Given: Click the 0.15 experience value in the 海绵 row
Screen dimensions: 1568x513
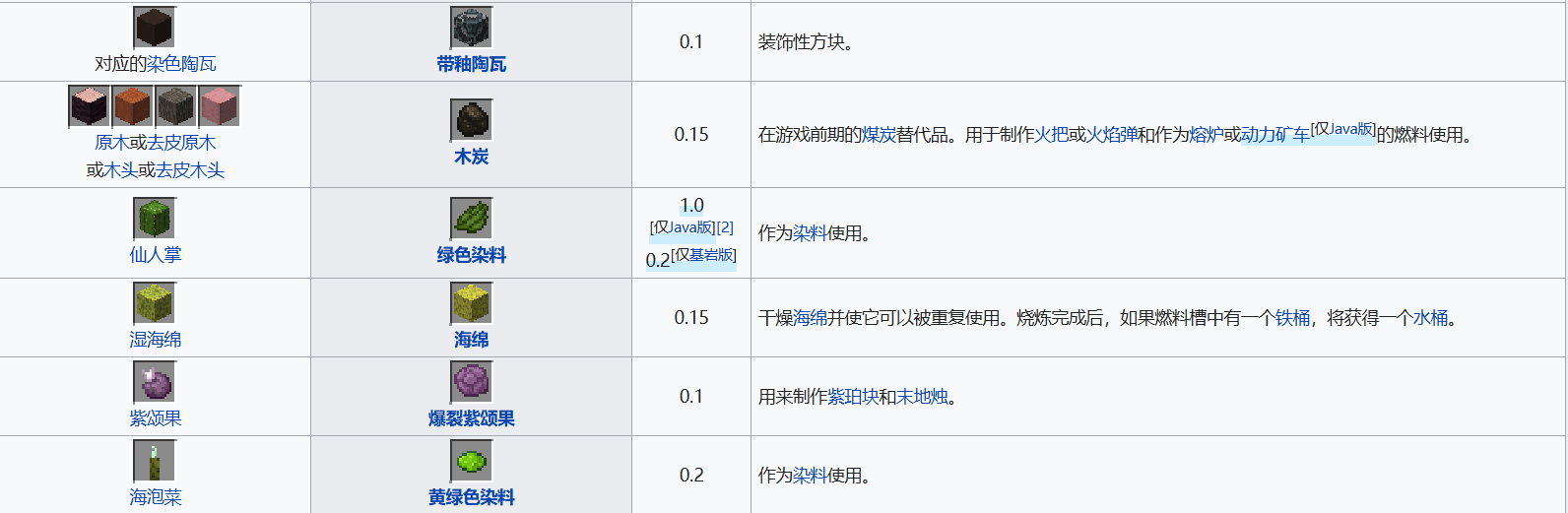Looking at the screenshot, I should [691, 318].
